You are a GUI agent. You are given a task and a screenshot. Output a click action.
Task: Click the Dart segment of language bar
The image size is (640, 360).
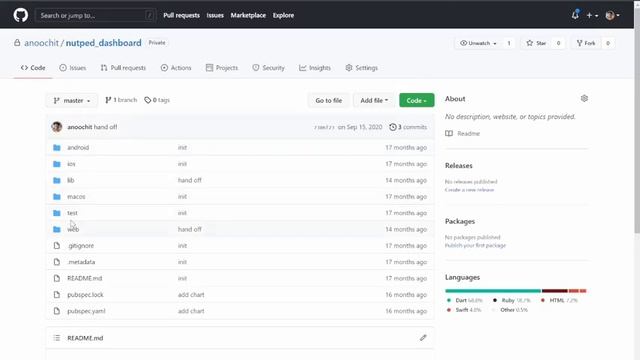click(x=493, y=291)
